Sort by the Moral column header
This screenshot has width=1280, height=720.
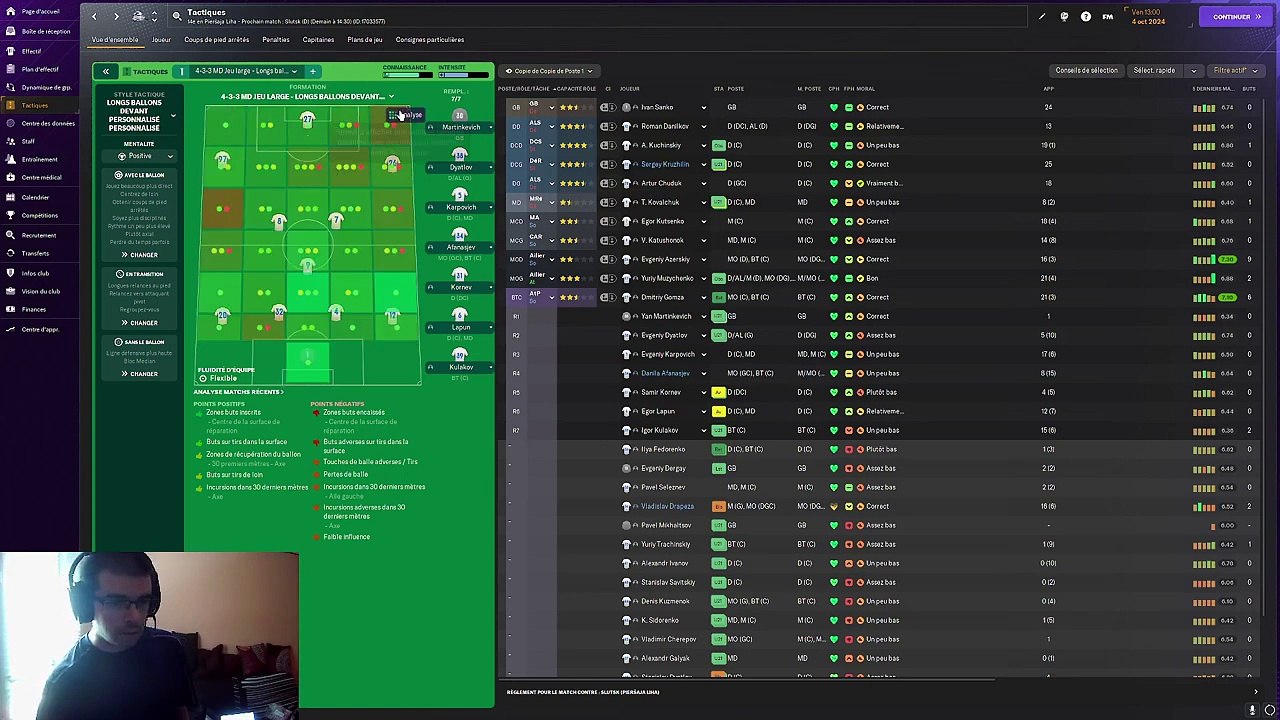click(x=866, y=89)
